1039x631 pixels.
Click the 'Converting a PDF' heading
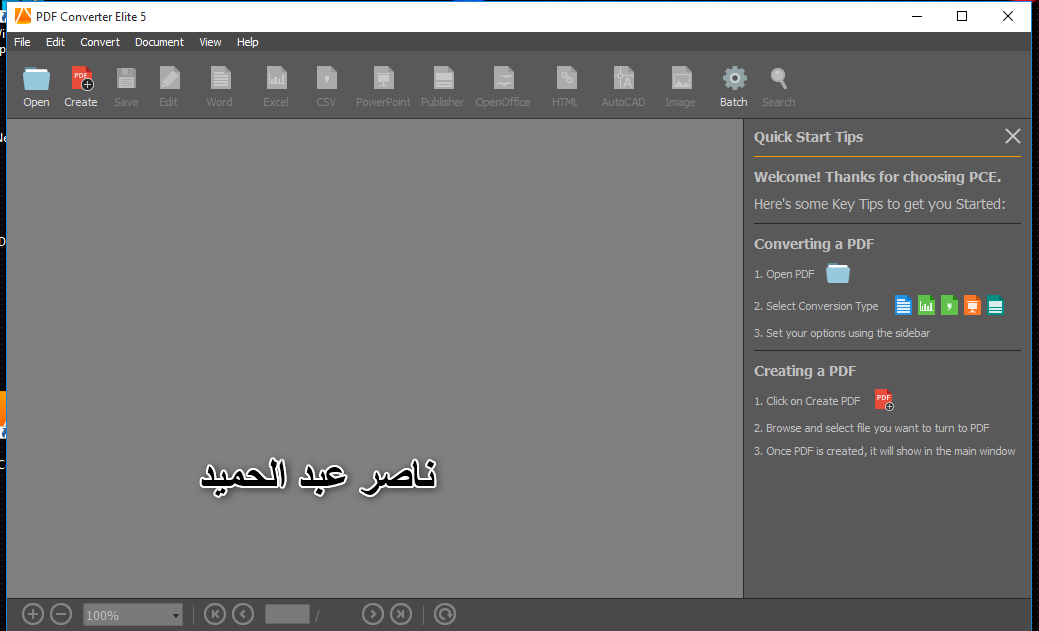[814, 244]
